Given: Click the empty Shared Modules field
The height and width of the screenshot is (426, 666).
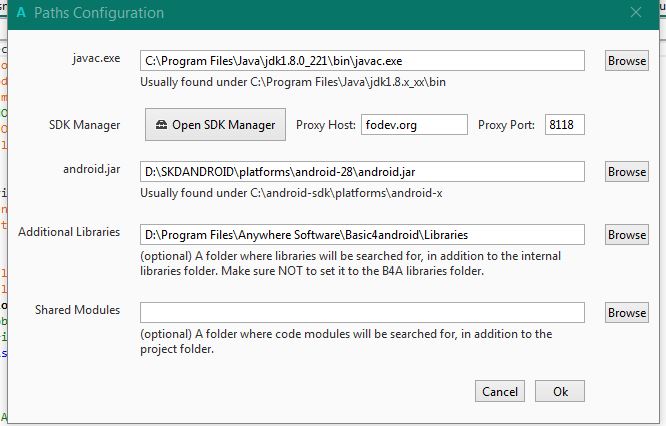Looking at the screenshot, I should pos(361,313).
